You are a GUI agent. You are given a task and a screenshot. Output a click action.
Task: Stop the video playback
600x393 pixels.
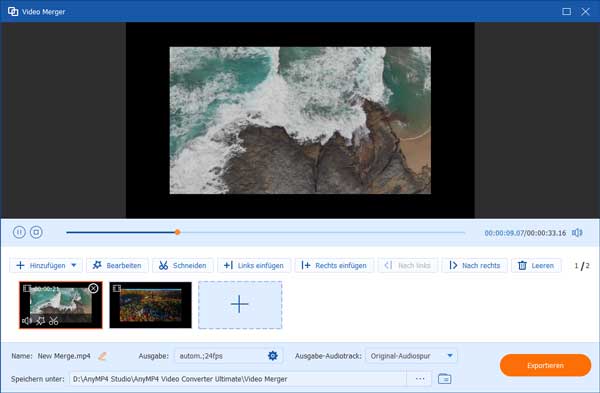36,232
